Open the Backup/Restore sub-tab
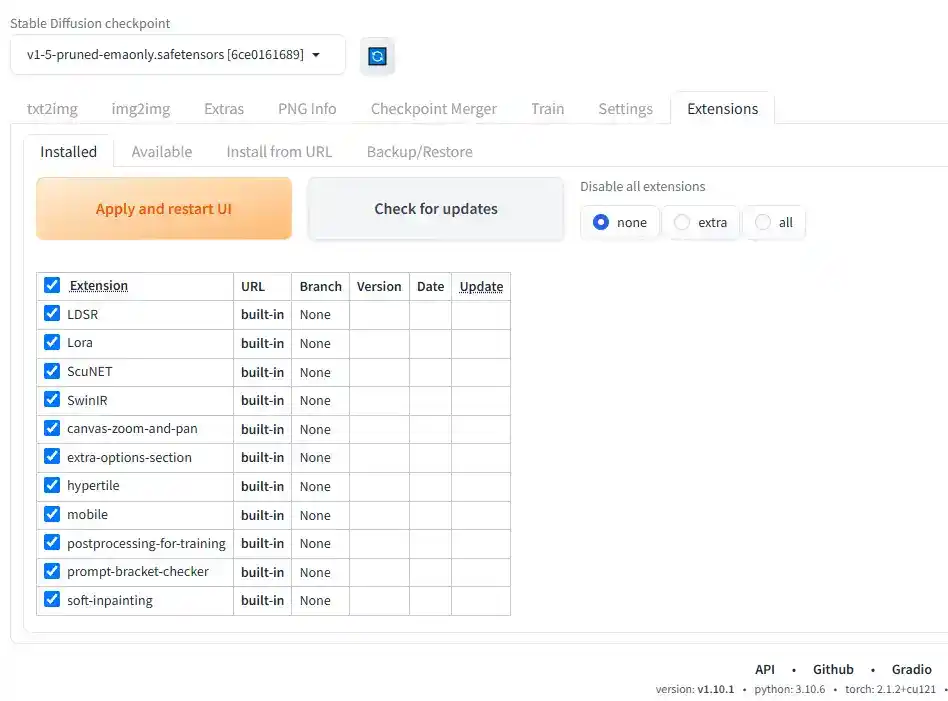Screen dimensions: 948x701 [x=420, y=152]
